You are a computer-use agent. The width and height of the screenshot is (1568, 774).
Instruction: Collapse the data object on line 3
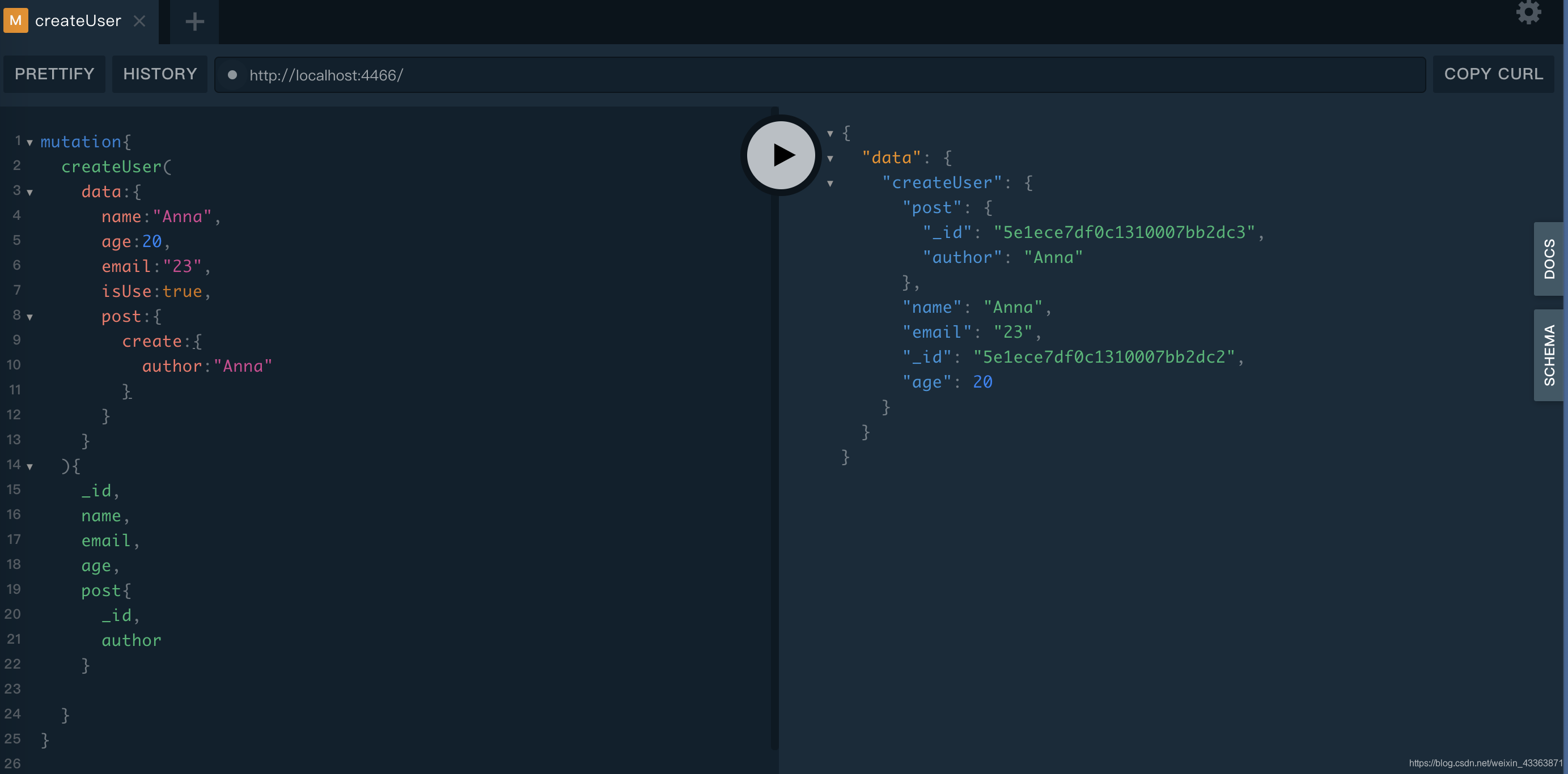coord(30,193)
